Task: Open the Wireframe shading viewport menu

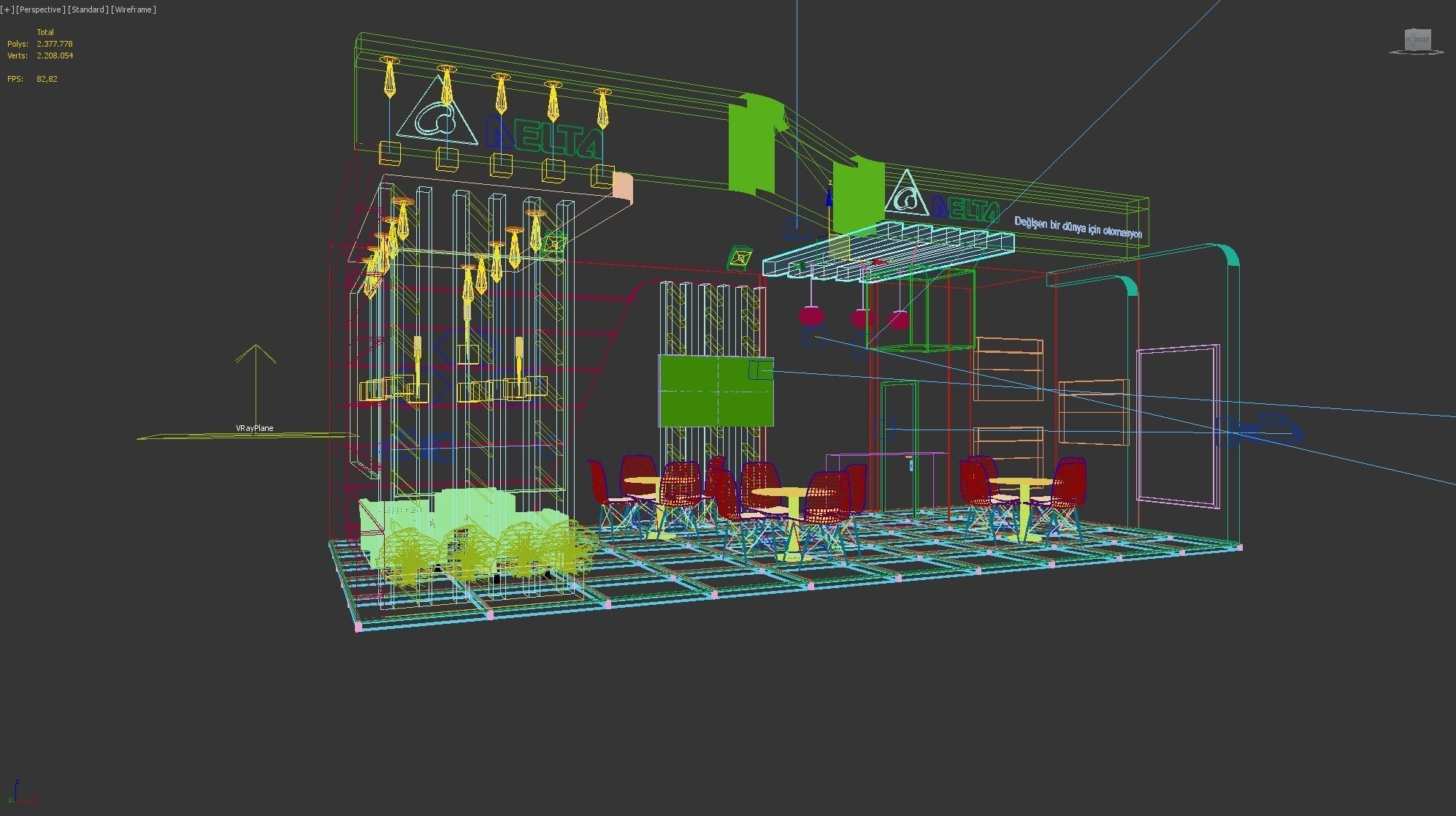Action: pos(134,9)
